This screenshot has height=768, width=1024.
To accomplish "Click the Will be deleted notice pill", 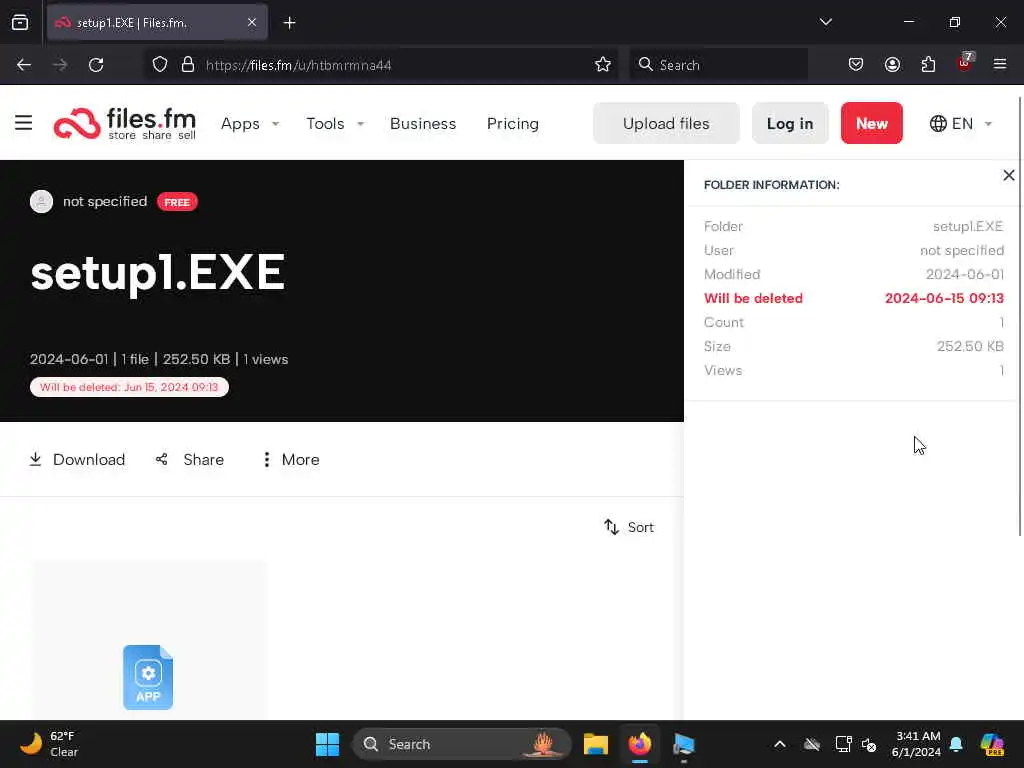I will pyautogui.click(x=129, y=387).
